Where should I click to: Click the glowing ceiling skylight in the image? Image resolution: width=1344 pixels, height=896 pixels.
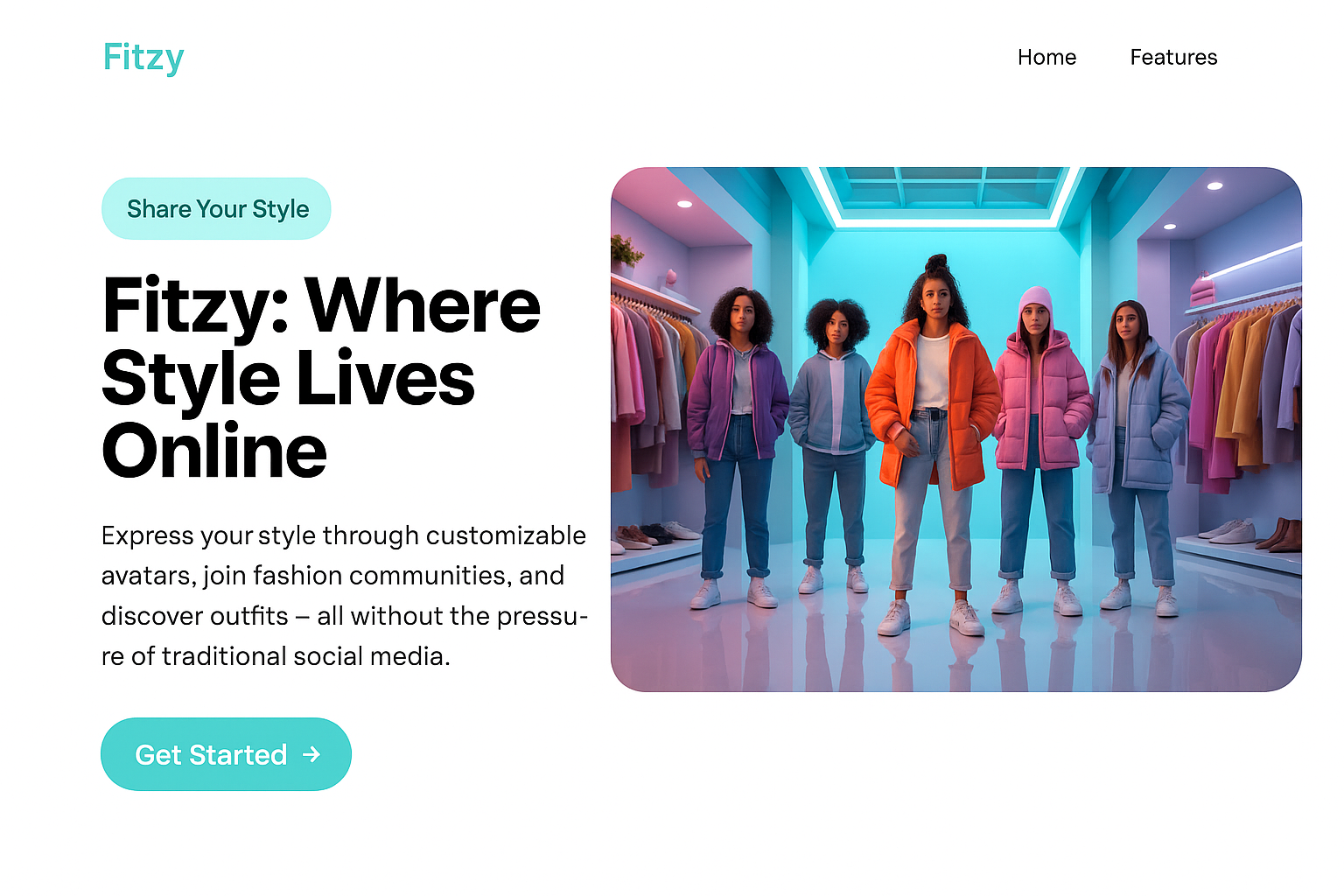945,192
